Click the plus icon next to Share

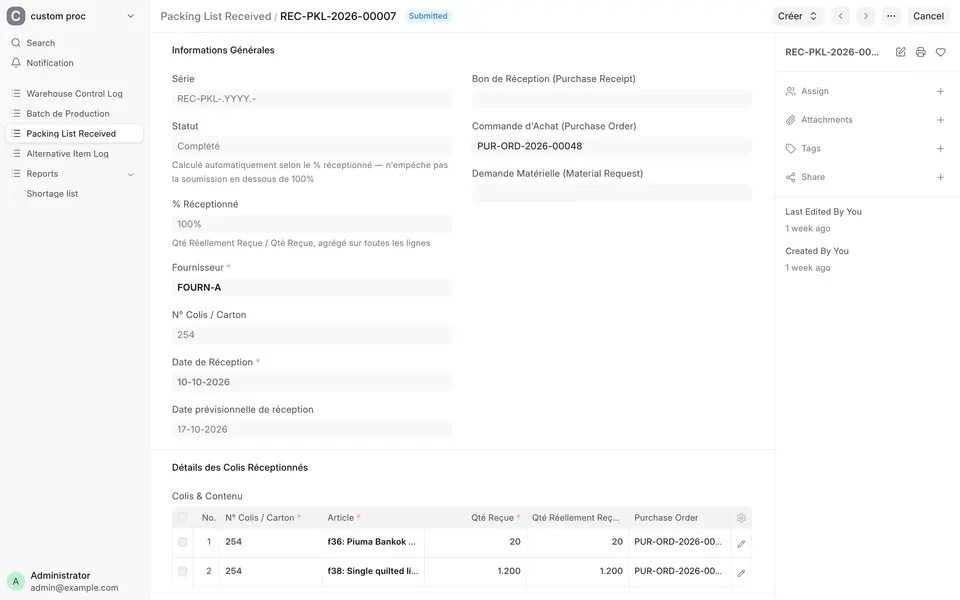940,177
